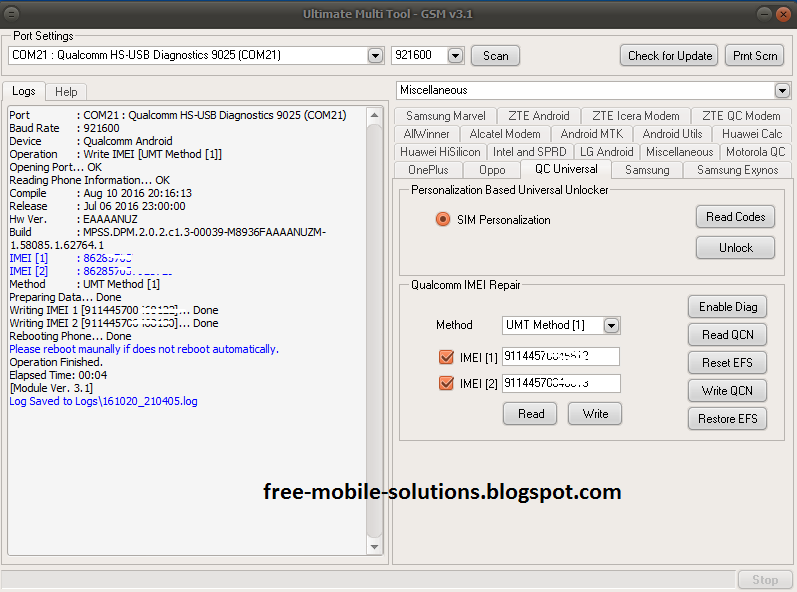Image resolution: width=797 pixels, height=592 pixels.
Task: Click the 'Hw Ver.' EAAAANUZ log line
Action: click(73, 219)
